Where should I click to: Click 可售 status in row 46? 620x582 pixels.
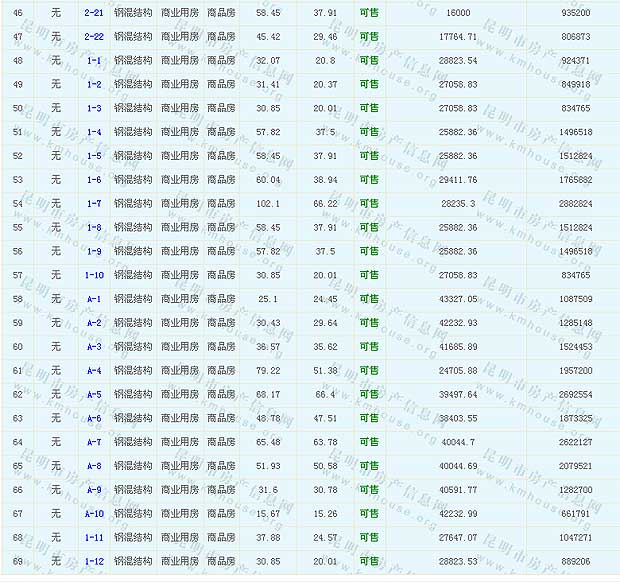pyautogui.click(x=369, y=13)
